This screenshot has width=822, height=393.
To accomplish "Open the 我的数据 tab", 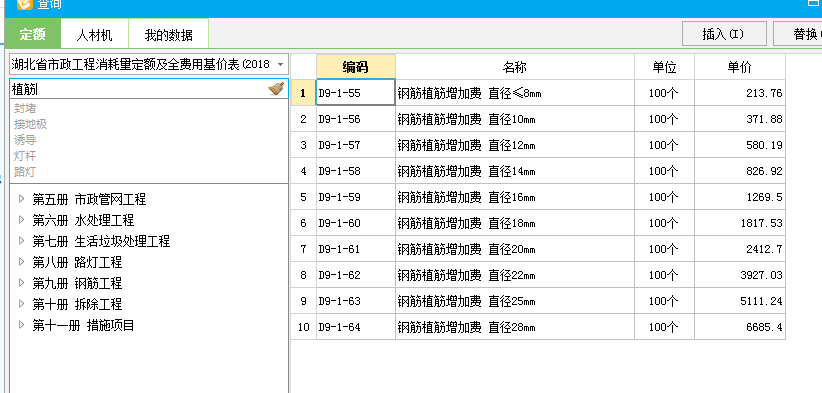I will tap(168, 35).
